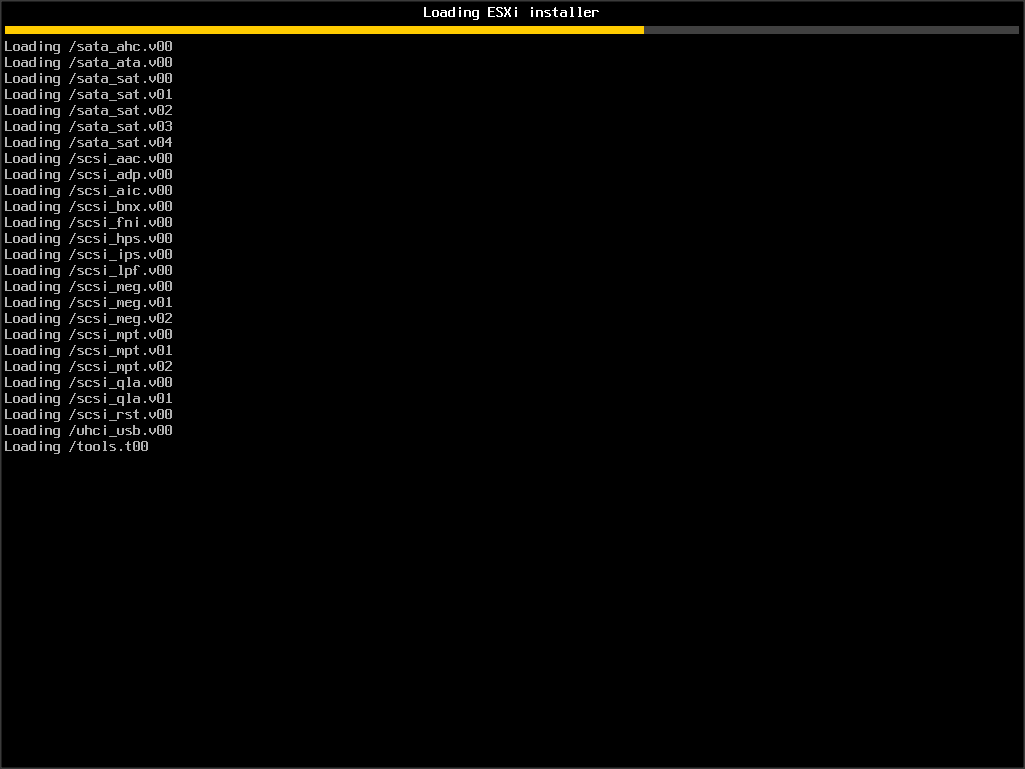Image resolution: width=1025 pixels, height=769 pixels.
Task: Click the line 'Loading /scsi_hps.v00'
Action: [88, 239]
